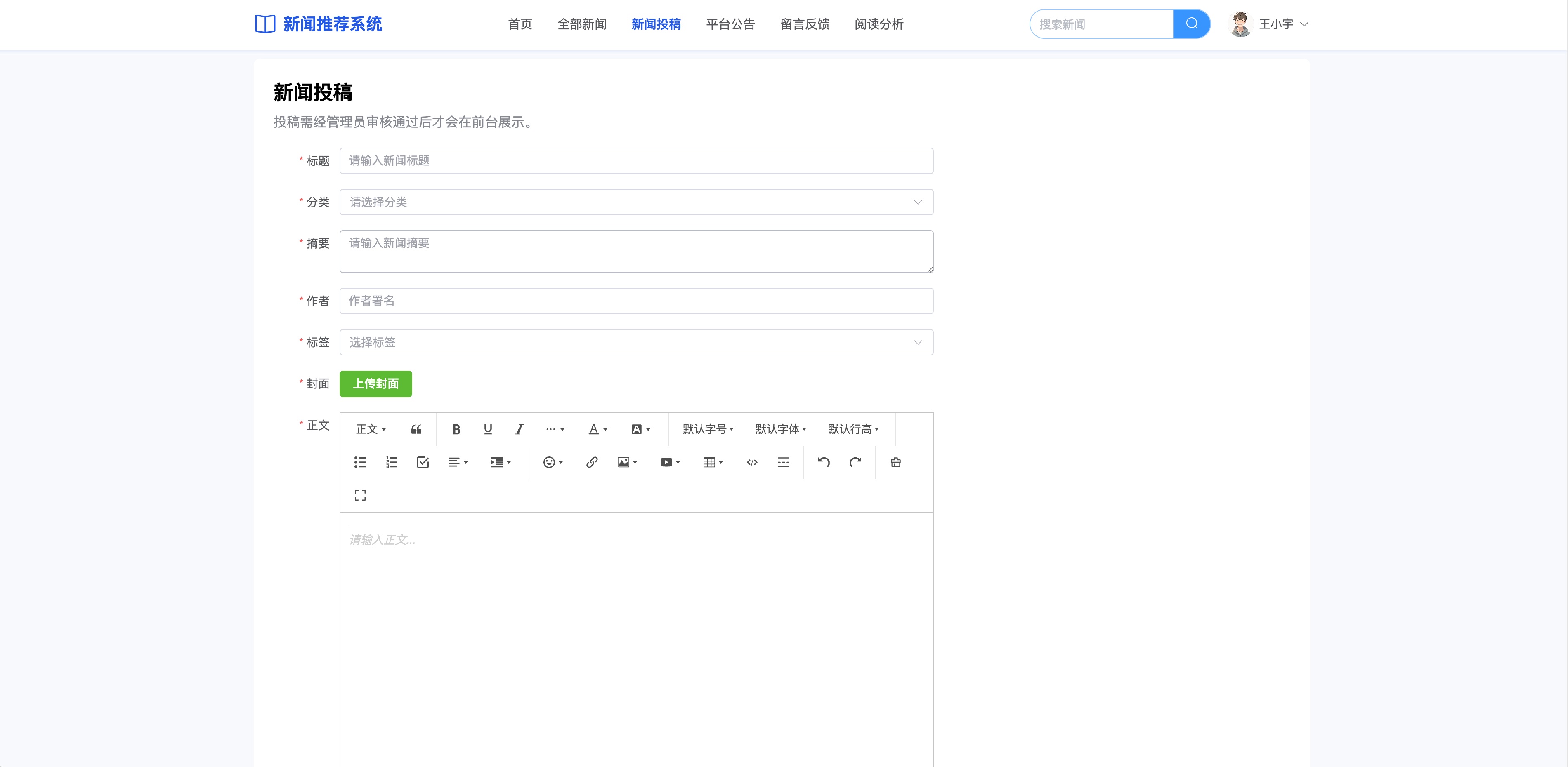1568x767 pixels.
Task: Expand the 选择标签 tags dropdown
Action: pyautogui.click(x=636, y=342)
